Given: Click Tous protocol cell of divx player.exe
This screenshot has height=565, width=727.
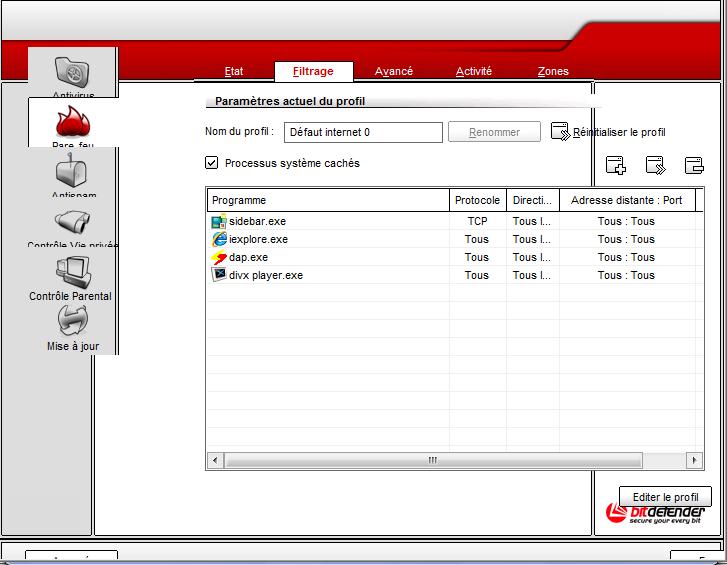Looking at the screenshot, I should tap(477, 275).
